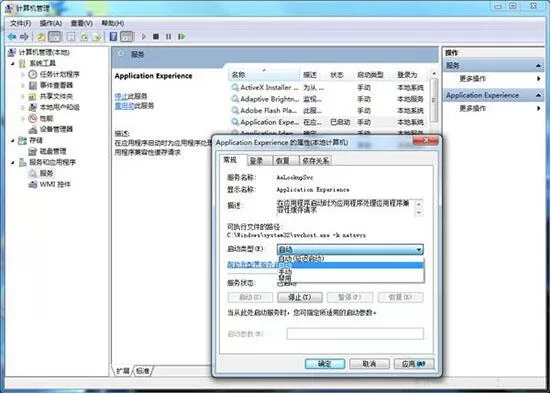
Task: Choose 自动(延迟启动) from the dropdown list
Action: coord(351,259)
